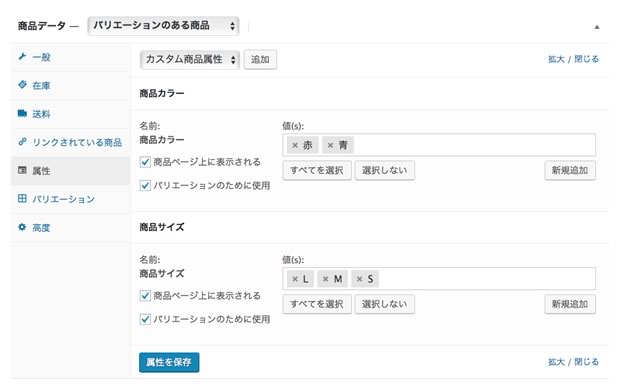Click the tag icon beside 在庫

pos(22,85)
